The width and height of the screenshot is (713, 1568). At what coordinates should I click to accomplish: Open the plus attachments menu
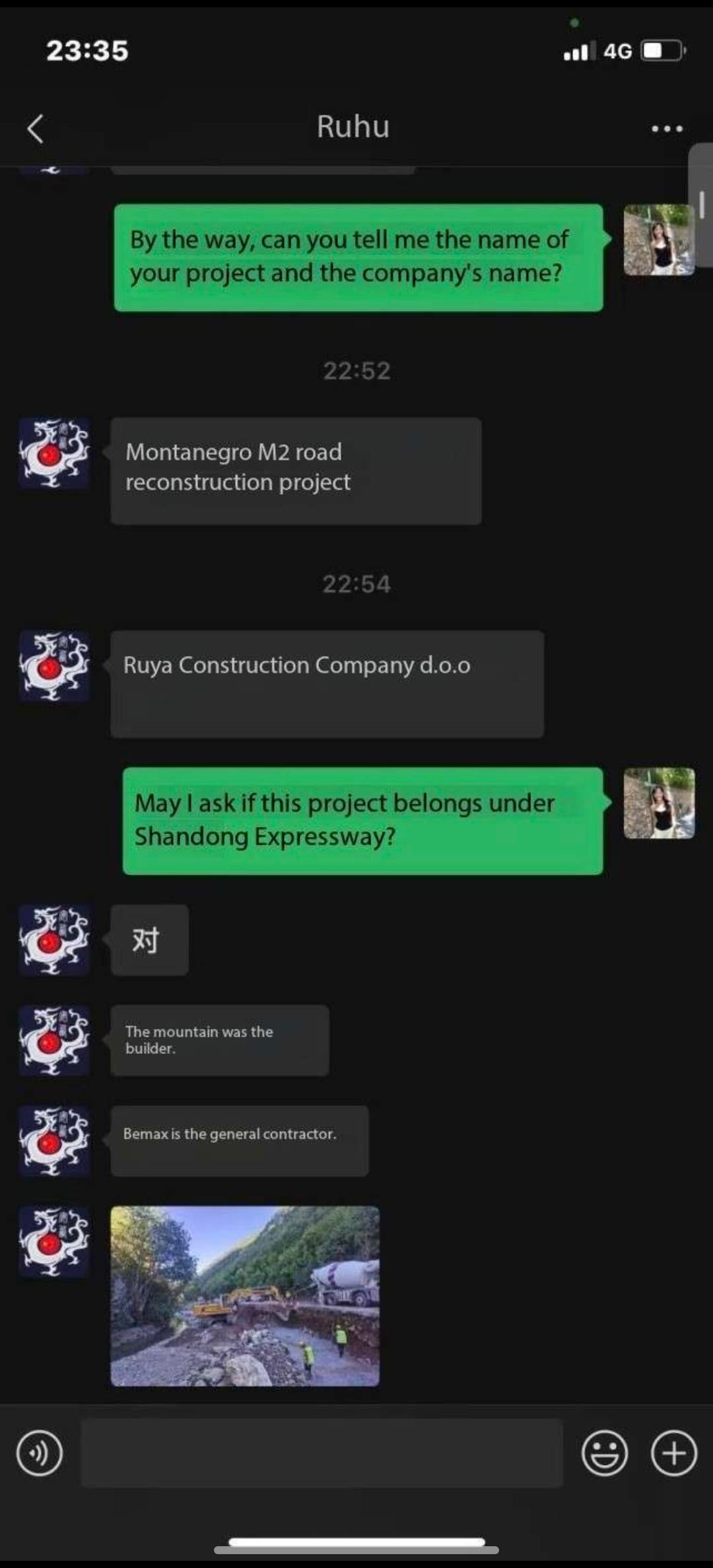pyautogui.click(x=673, y=1453)
